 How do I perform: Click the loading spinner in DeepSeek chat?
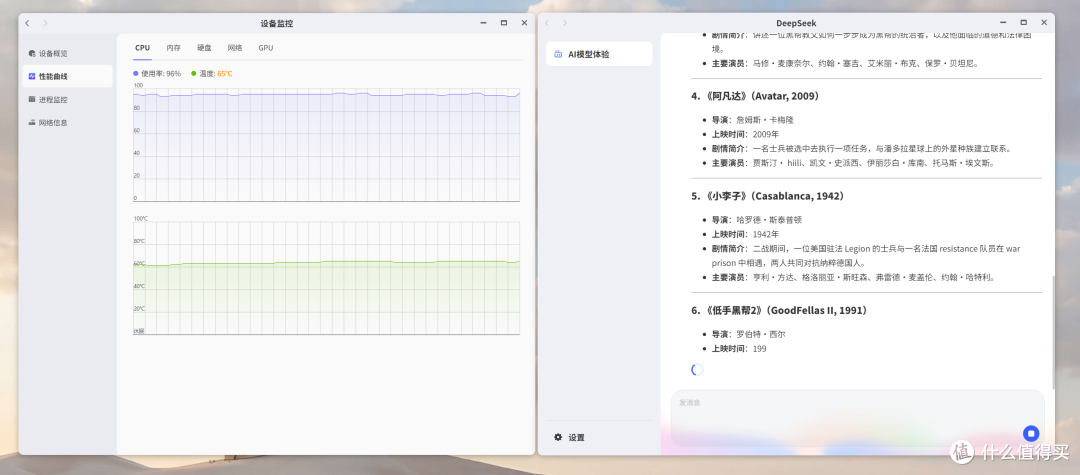(x=697, y=370)
